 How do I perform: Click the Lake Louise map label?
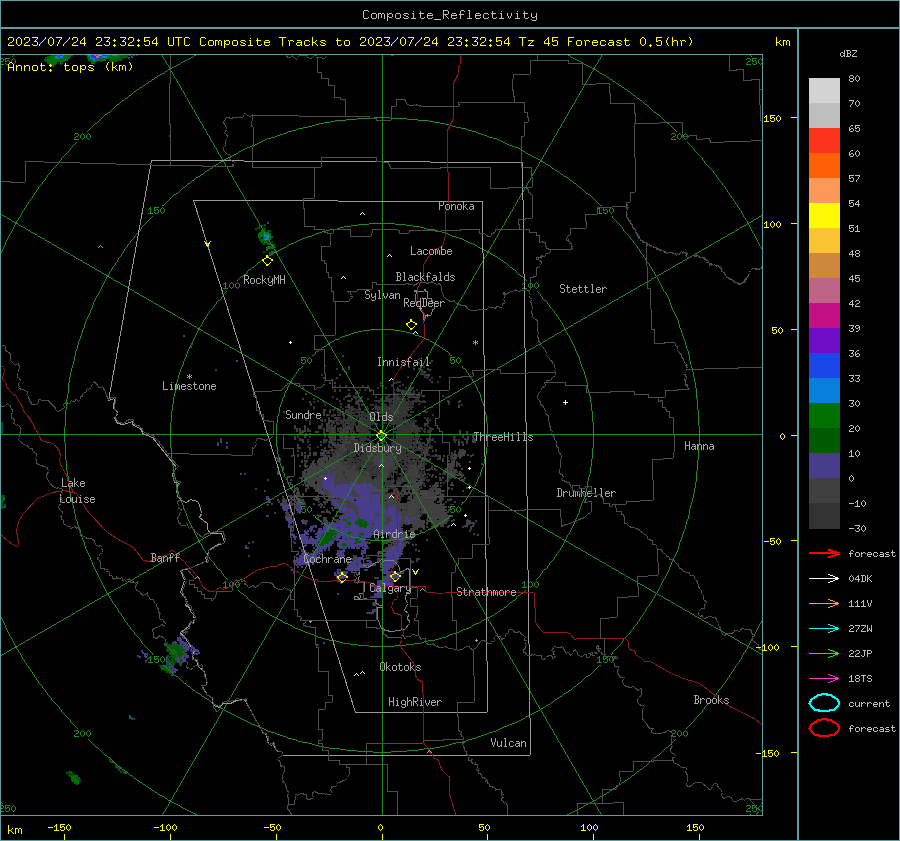tap(77, 491)
